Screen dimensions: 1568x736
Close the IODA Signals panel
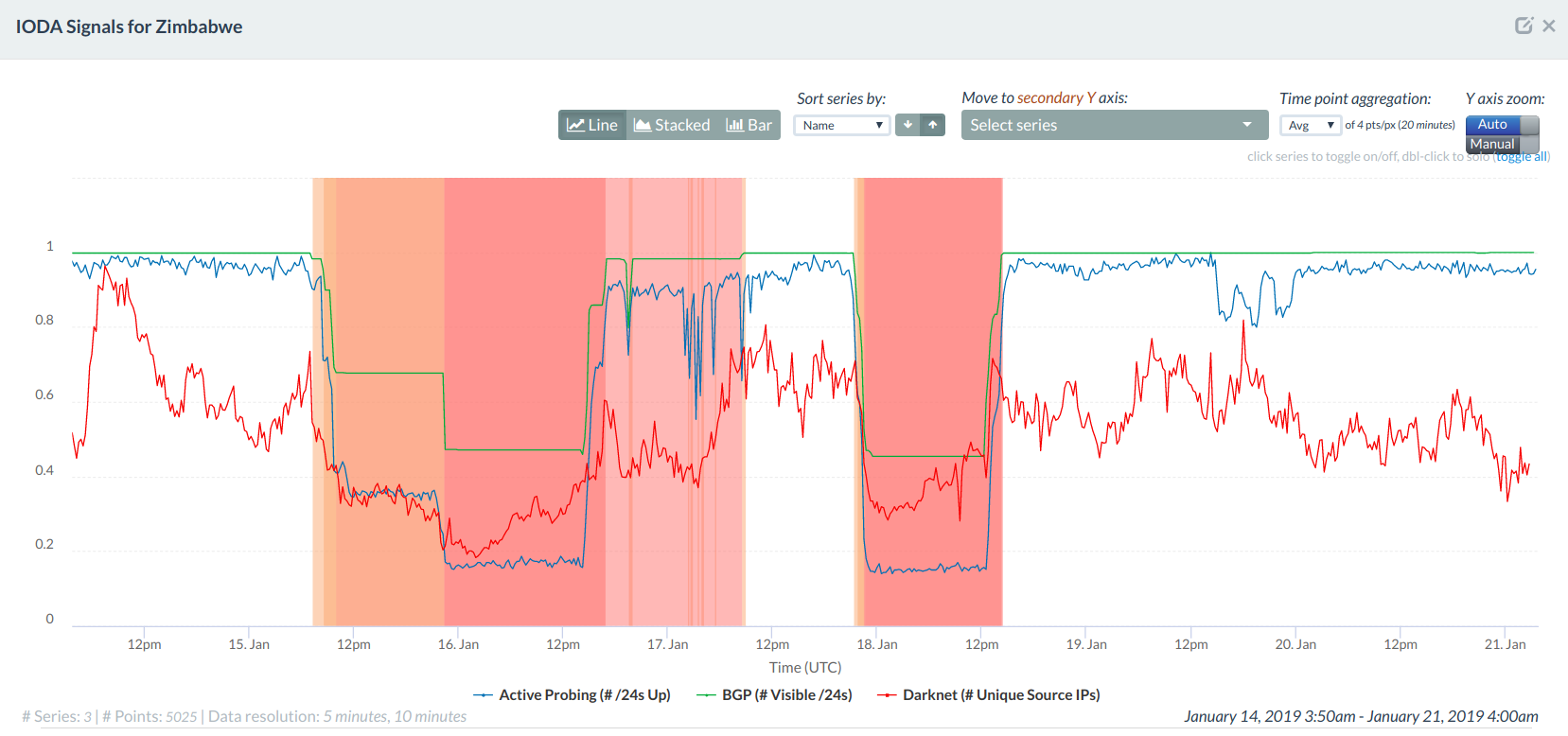(1549, 26)
